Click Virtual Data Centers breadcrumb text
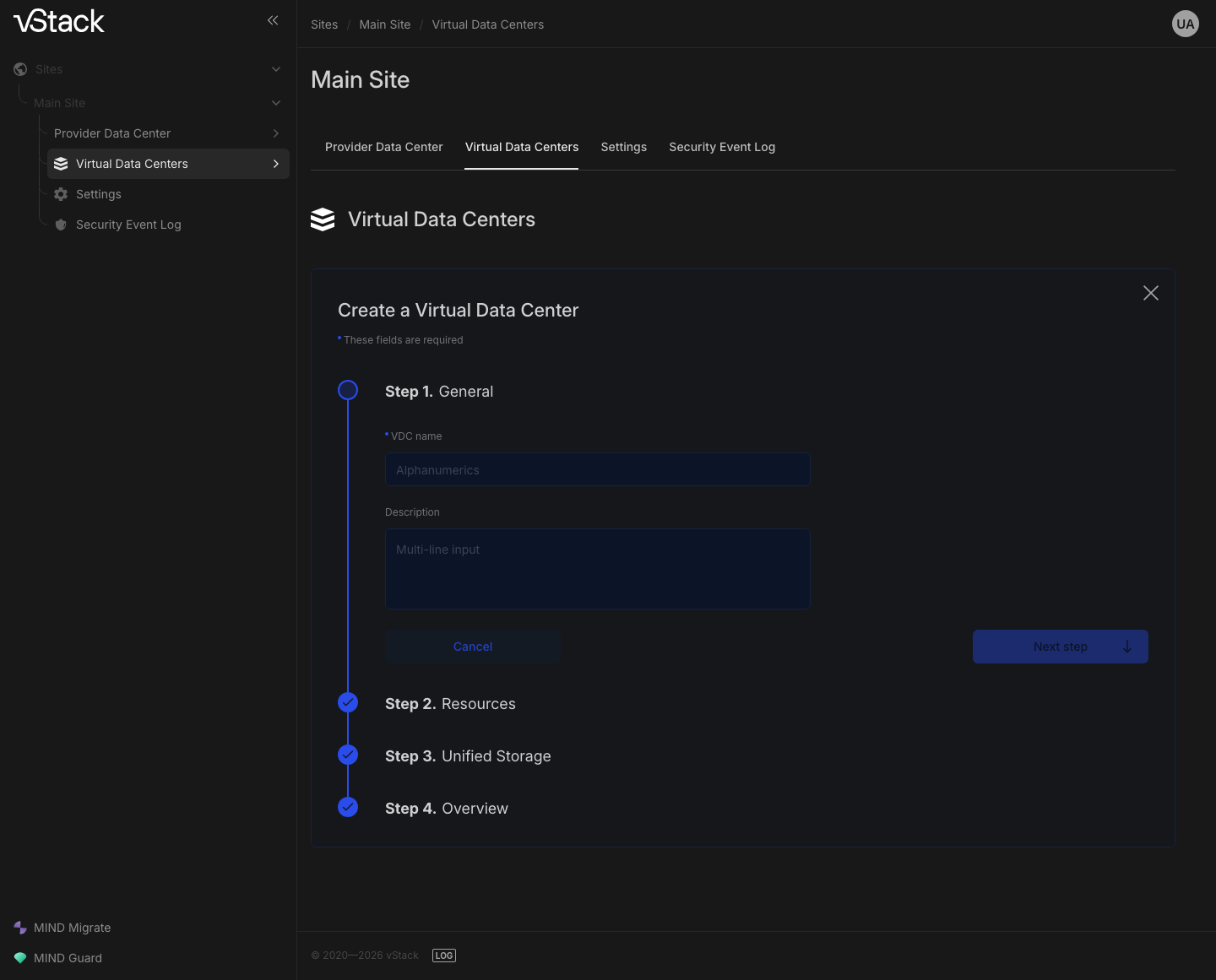 [488, 24]
